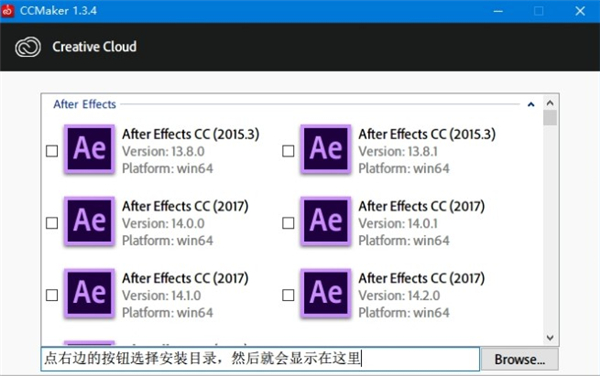Click the scrollbar up arrow
This screenshot has width=600, height=376.
point(550,103)
